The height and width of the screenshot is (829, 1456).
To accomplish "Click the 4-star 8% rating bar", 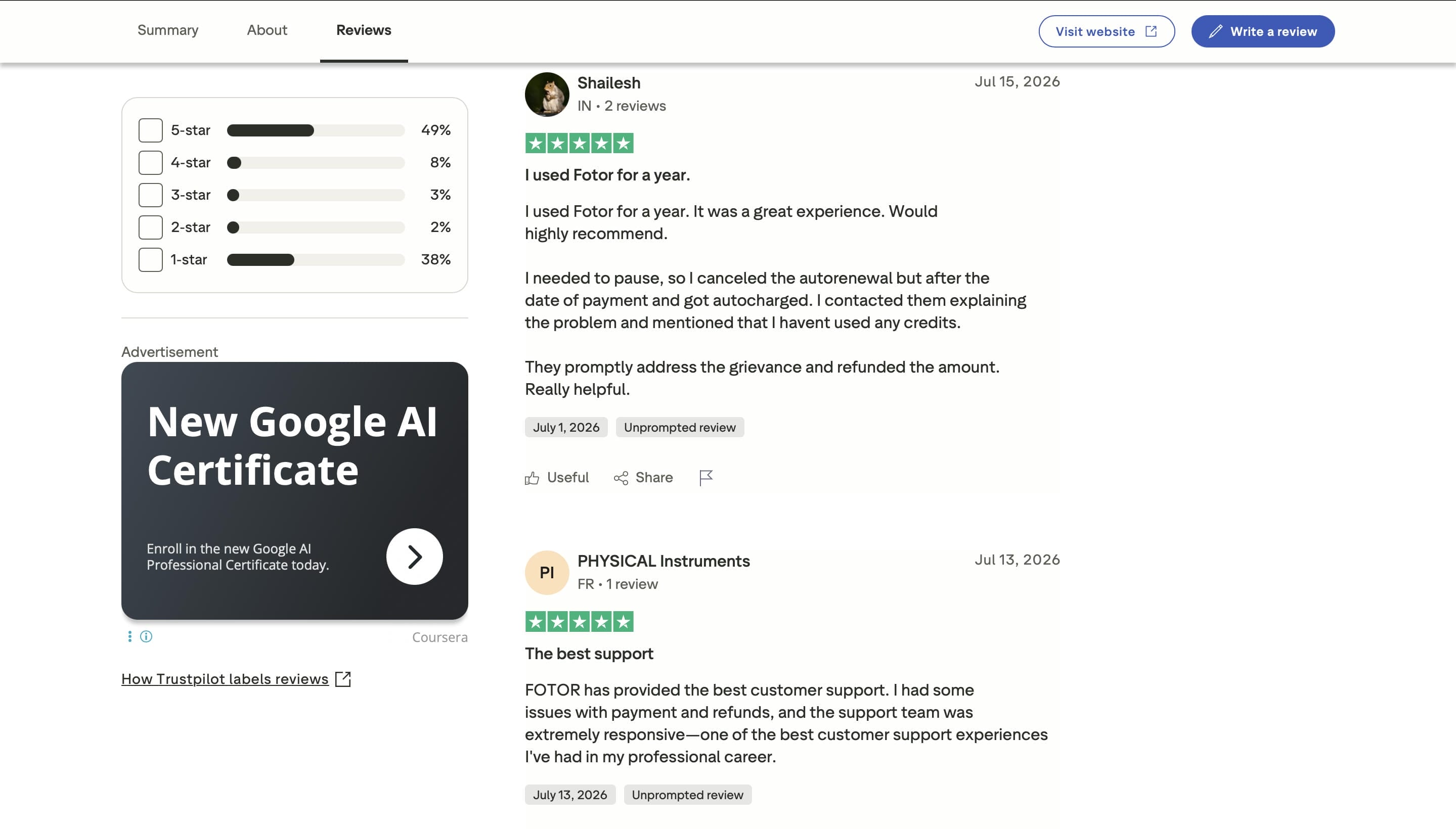I will pyautogui.click(x=316, y=163).
